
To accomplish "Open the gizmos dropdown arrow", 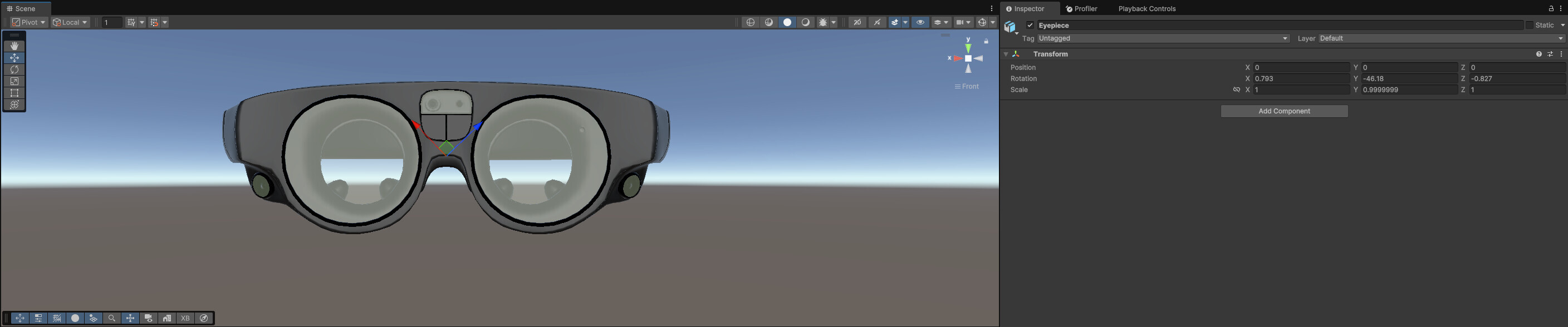I will [x=993, y=22].
